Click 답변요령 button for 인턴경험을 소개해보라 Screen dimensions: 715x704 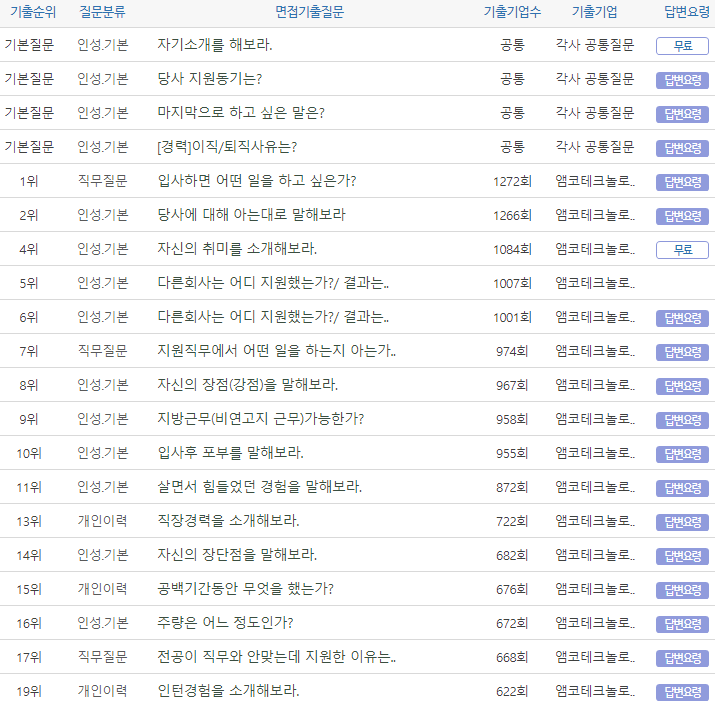click(682, 692)
